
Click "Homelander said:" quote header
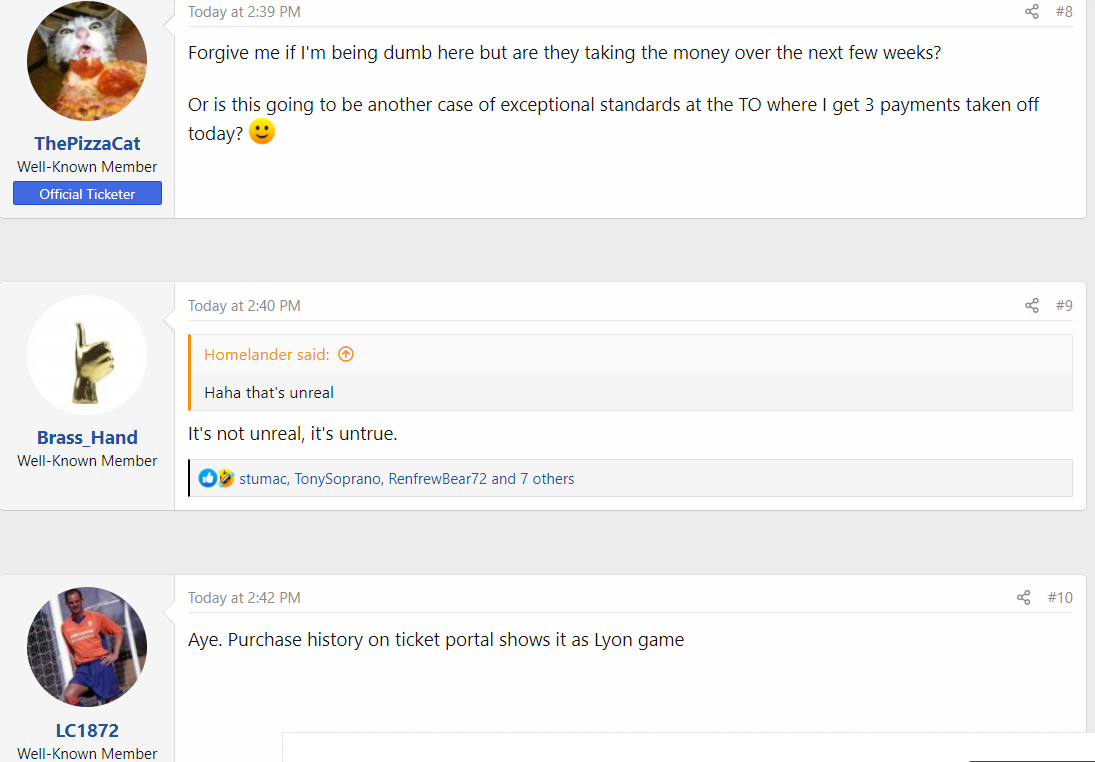(x=267, y=354)
